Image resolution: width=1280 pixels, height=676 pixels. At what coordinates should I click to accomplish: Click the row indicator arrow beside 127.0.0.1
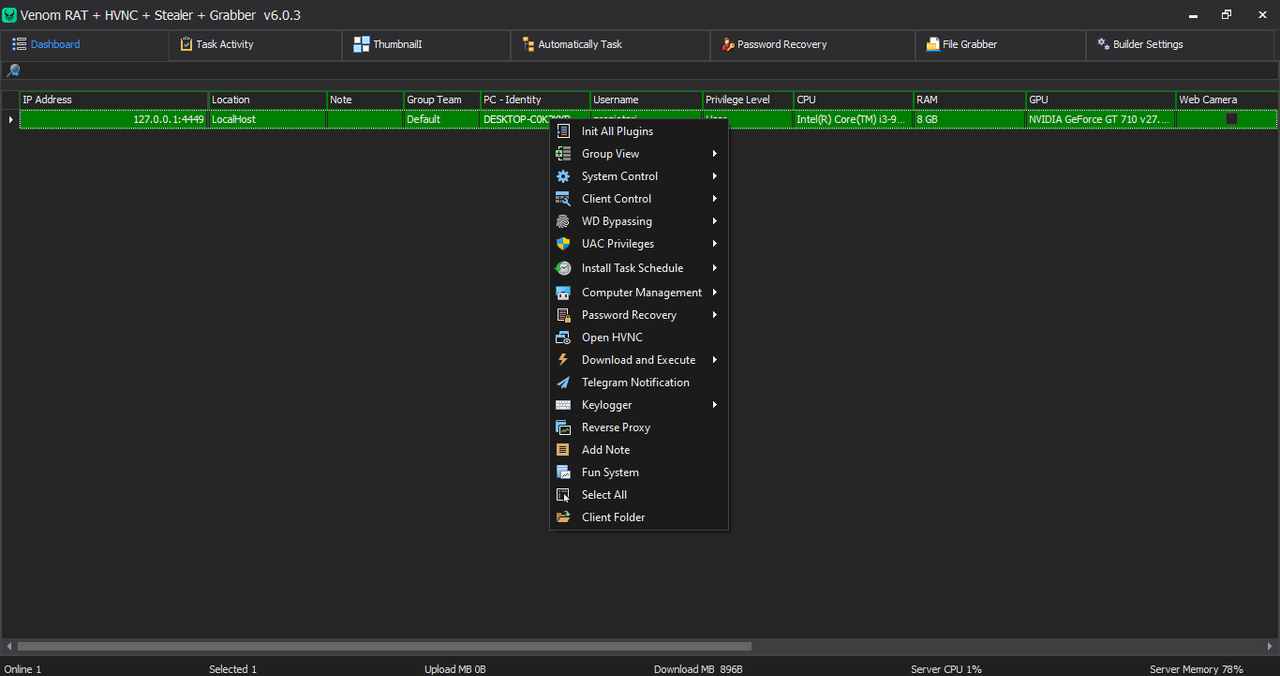10,119
